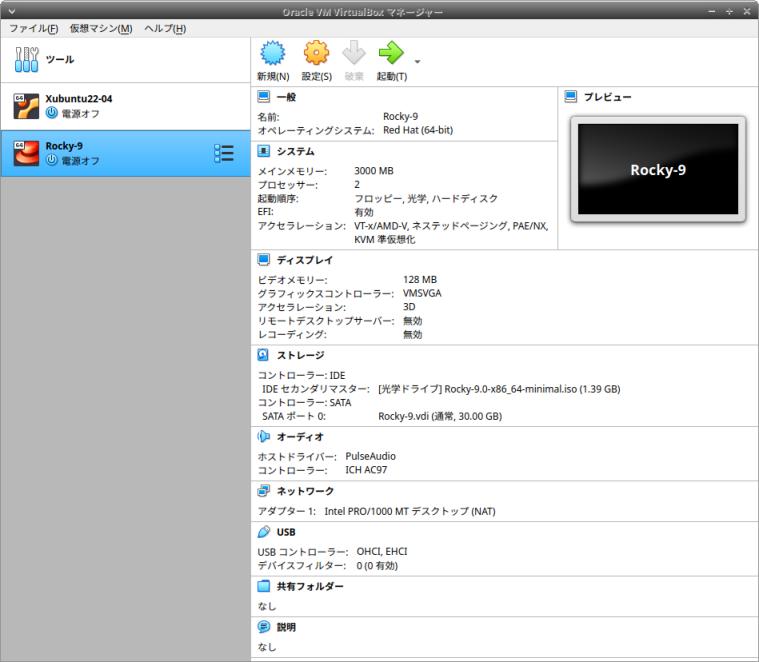Open the 仮想マシン(M) menu
This screenshot has width=759, height=662.
tap(101, 29)
